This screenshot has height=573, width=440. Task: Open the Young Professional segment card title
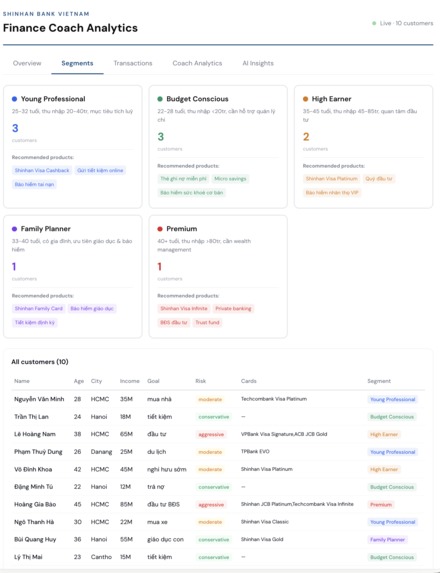(53, 99)
